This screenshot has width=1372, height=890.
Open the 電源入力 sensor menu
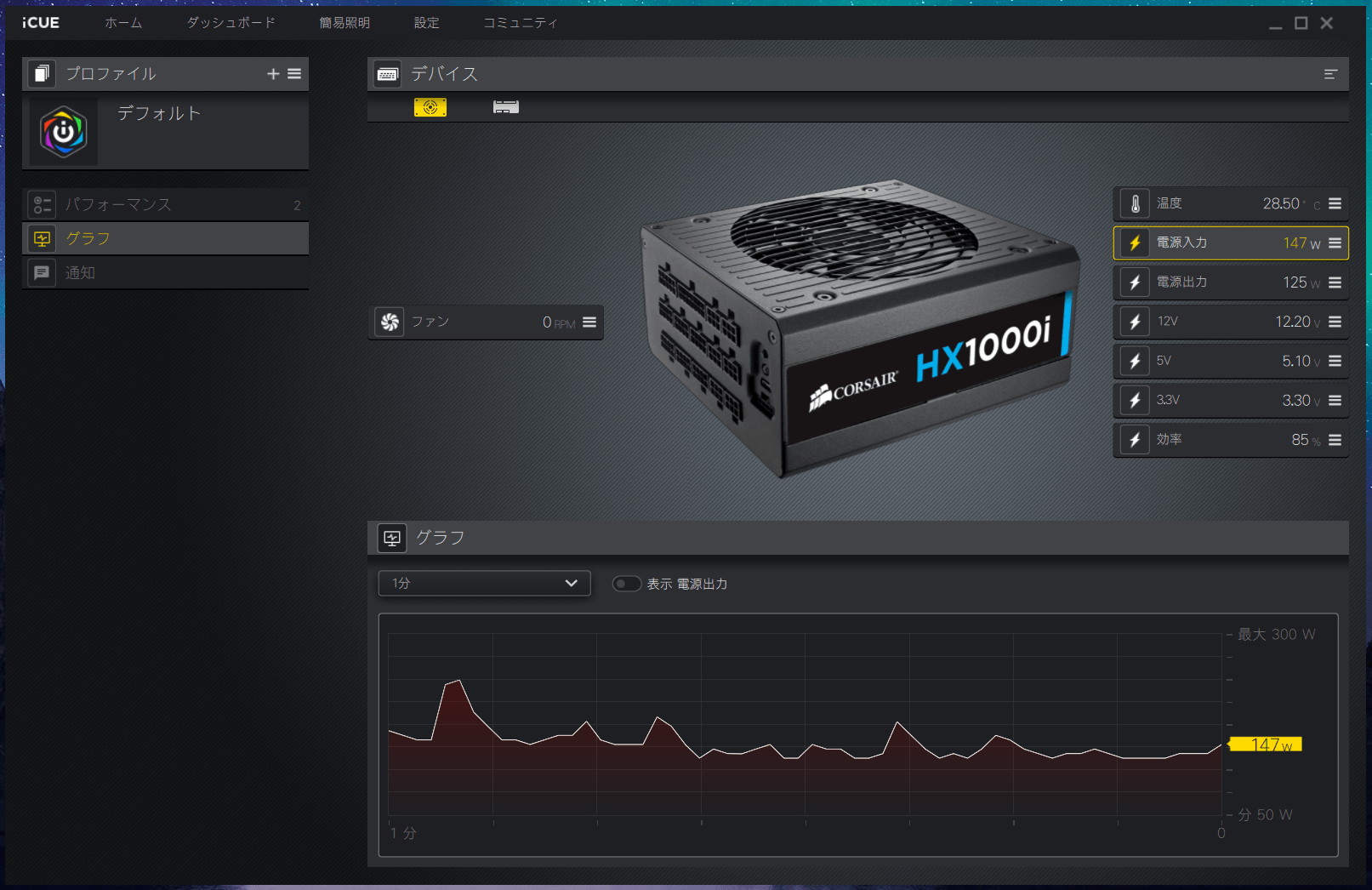point(1335,243)
